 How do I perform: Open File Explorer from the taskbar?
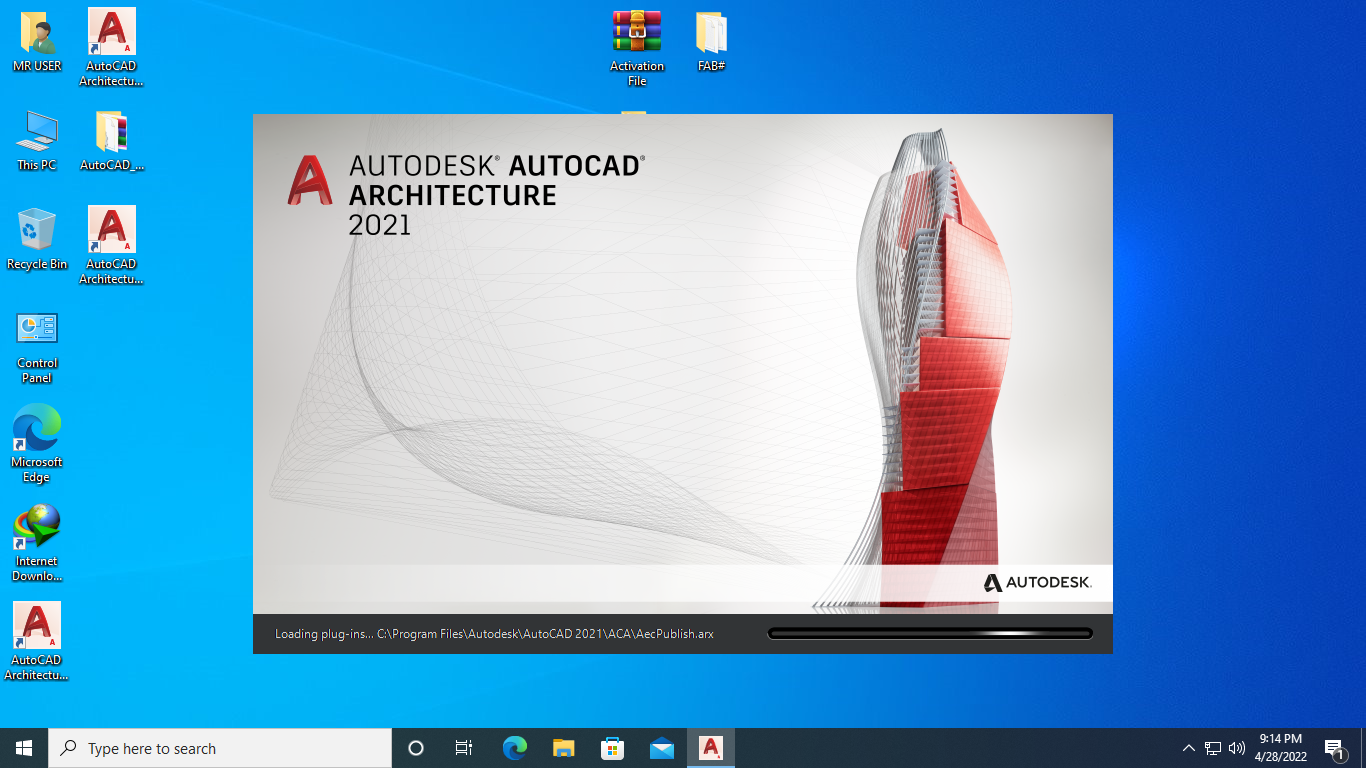point(563,748)
